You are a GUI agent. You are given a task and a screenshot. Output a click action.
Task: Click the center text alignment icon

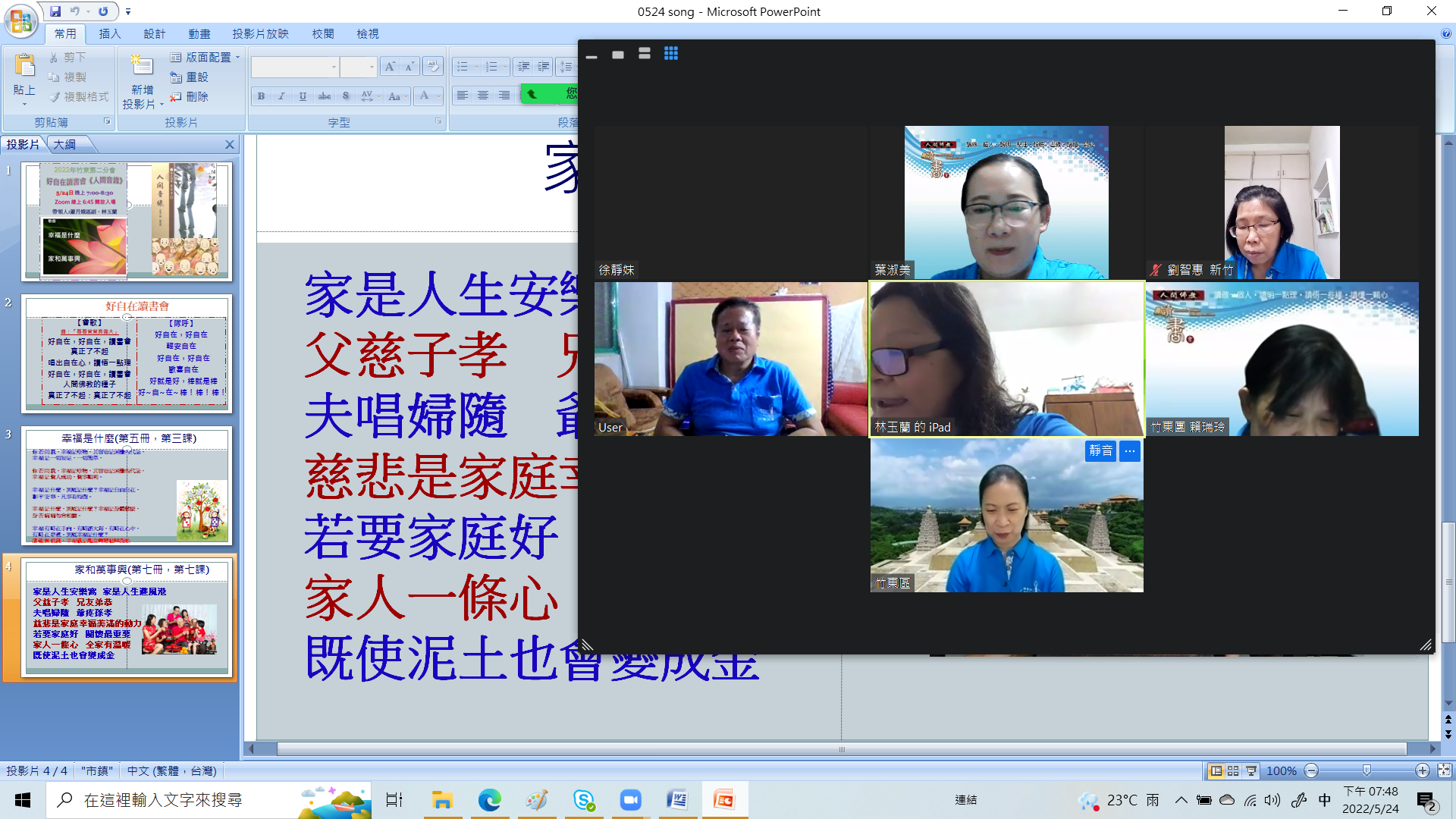pyautogui.click(x=483, y=96)
